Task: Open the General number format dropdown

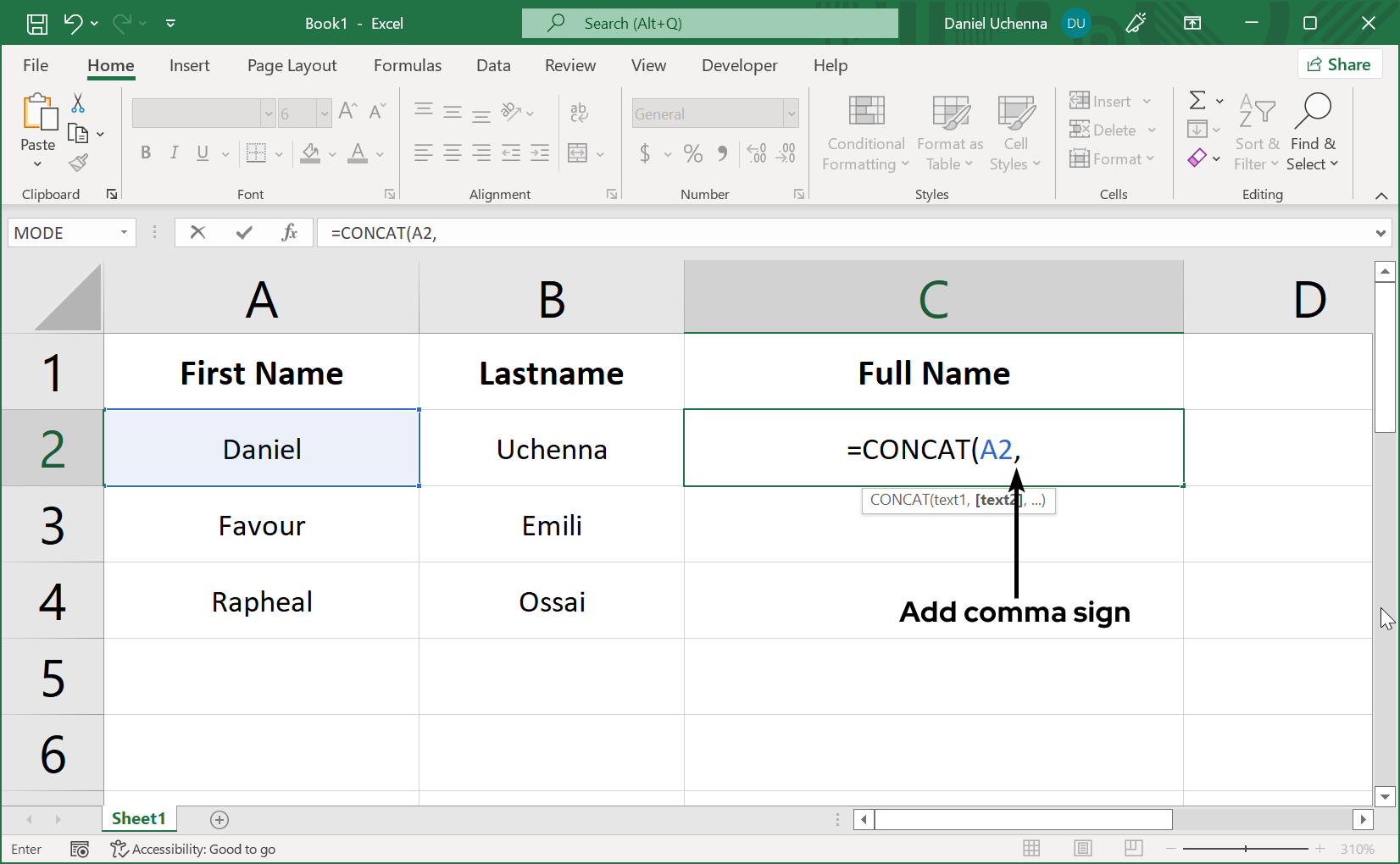Action: (788, 113)
